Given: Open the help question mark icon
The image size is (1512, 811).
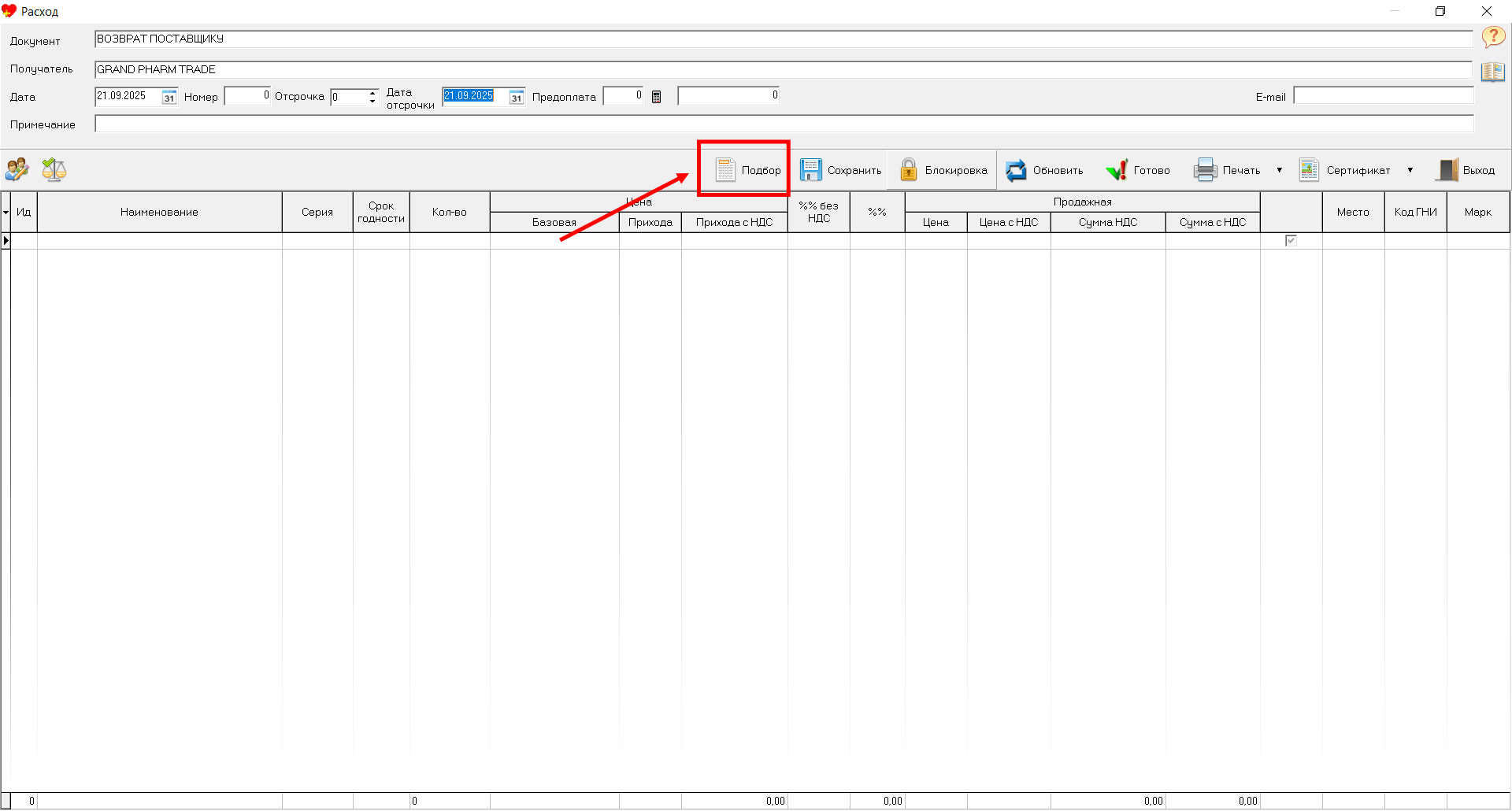Looking at the screenshot, I should point(1493,37).
